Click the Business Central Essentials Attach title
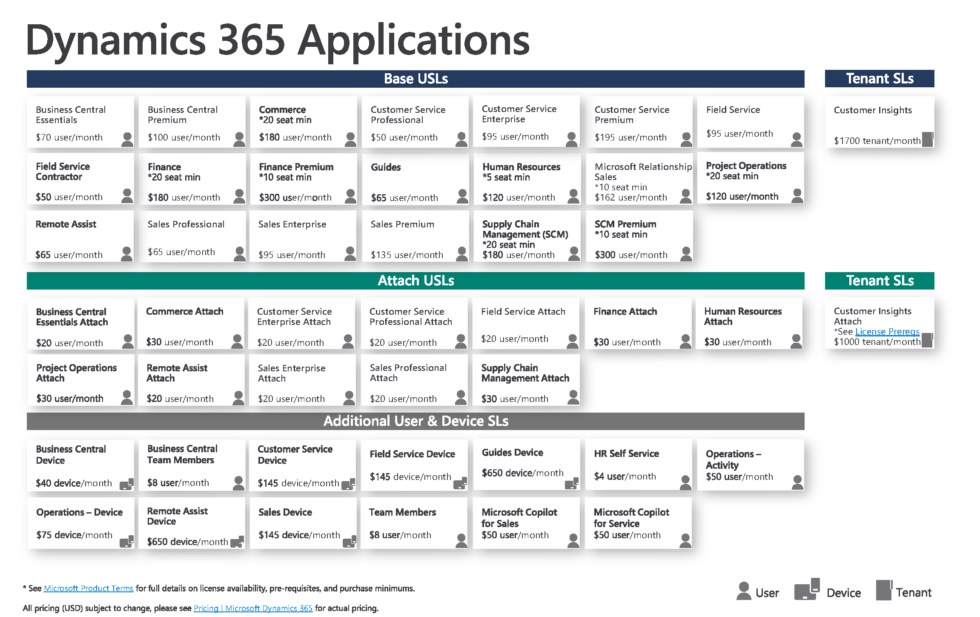The height and width of the screenshot is (617, 980). (x=72, y=317)
